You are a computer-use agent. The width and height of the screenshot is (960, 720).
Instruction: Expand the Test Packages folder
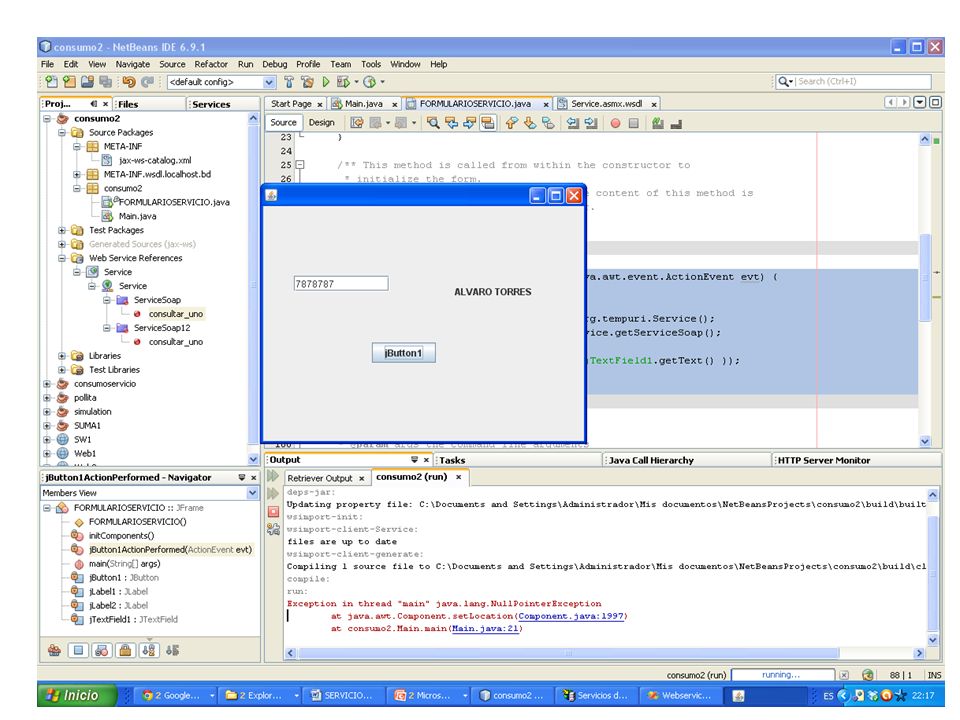62,230
